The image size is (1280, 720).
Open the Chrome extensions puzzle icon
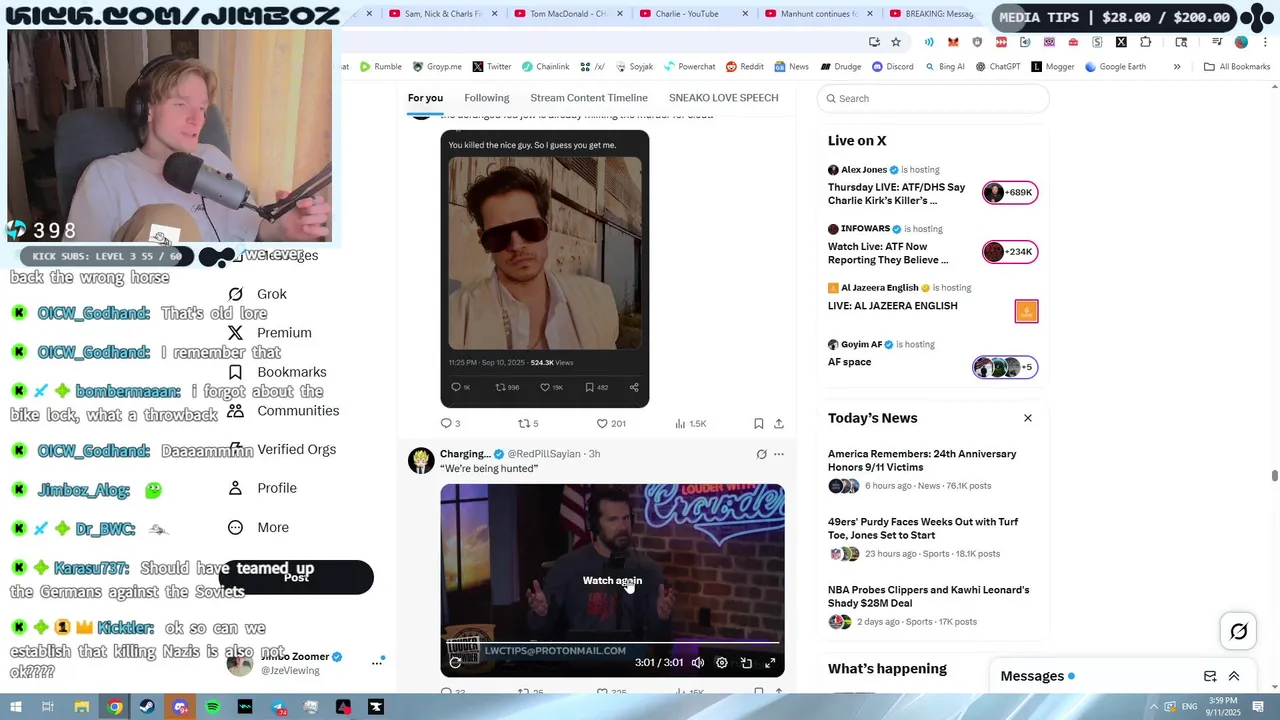pyautogui.click(x=1145, y=42)
